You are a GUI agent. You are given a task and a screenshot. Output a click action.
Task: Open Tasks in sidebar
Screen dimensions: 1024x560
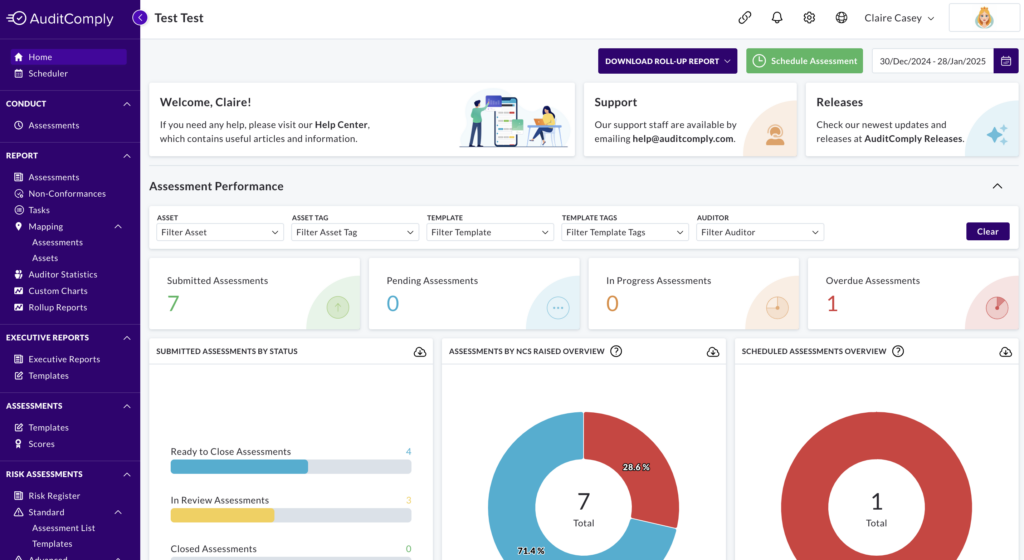(x=39, y=210)
